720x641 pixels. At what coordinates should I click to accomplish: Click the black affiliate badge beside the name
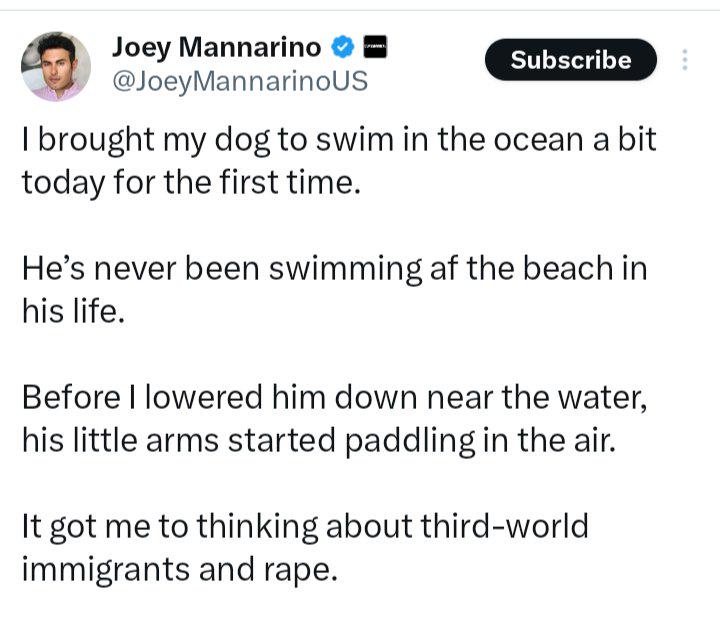pos(377,47)
